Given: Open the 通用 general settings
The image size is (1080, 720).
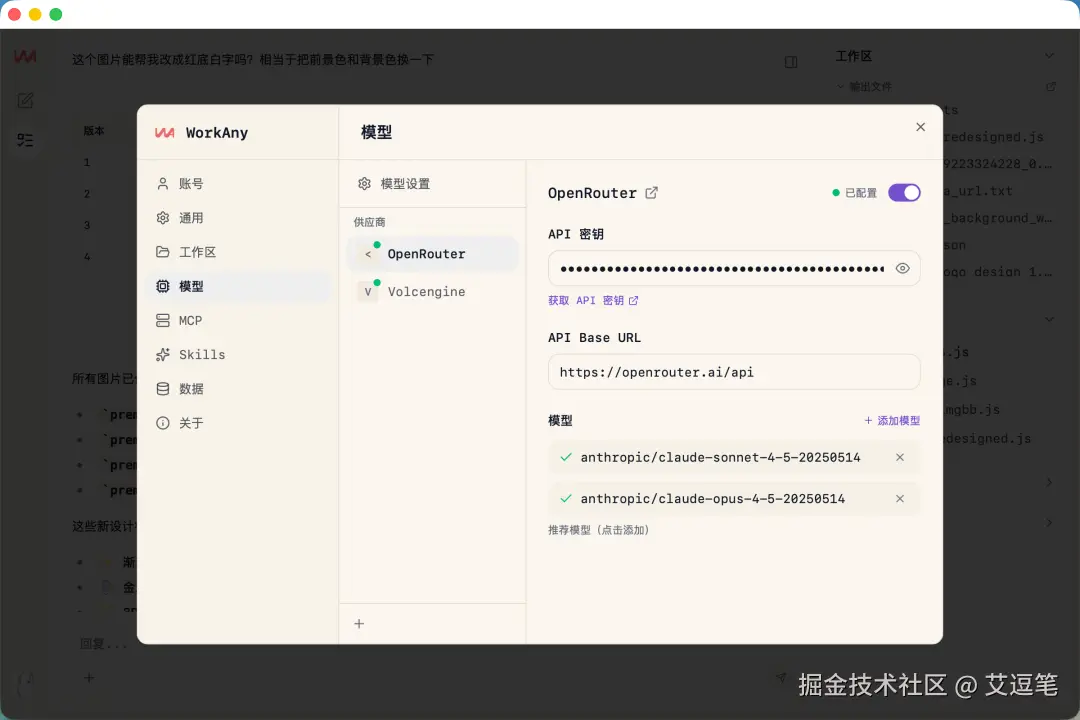Looking at the screenshot, I should [238, 218].
